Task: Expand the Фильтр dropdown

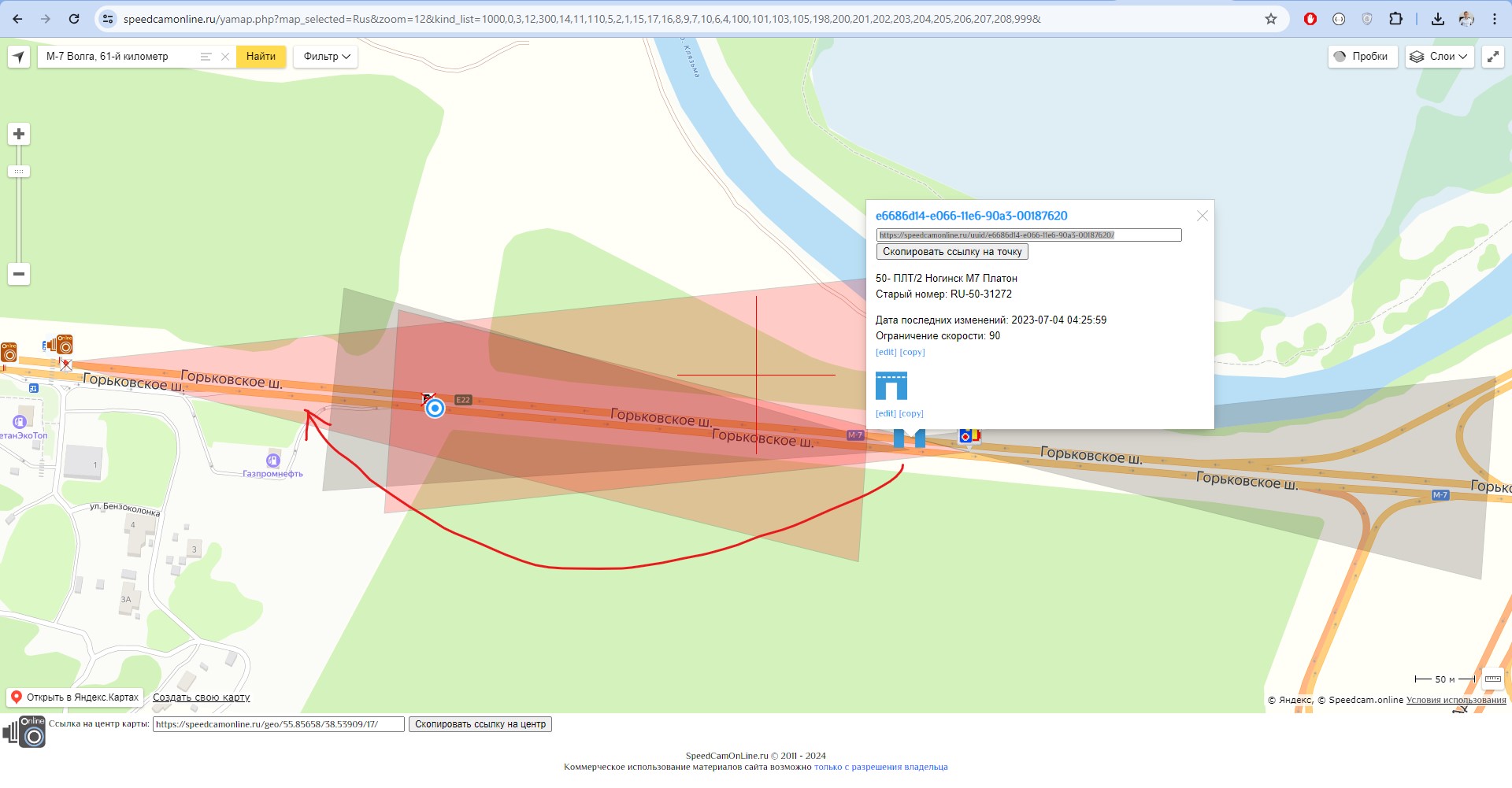Action: pyautogui.click(x=326, y=57)
